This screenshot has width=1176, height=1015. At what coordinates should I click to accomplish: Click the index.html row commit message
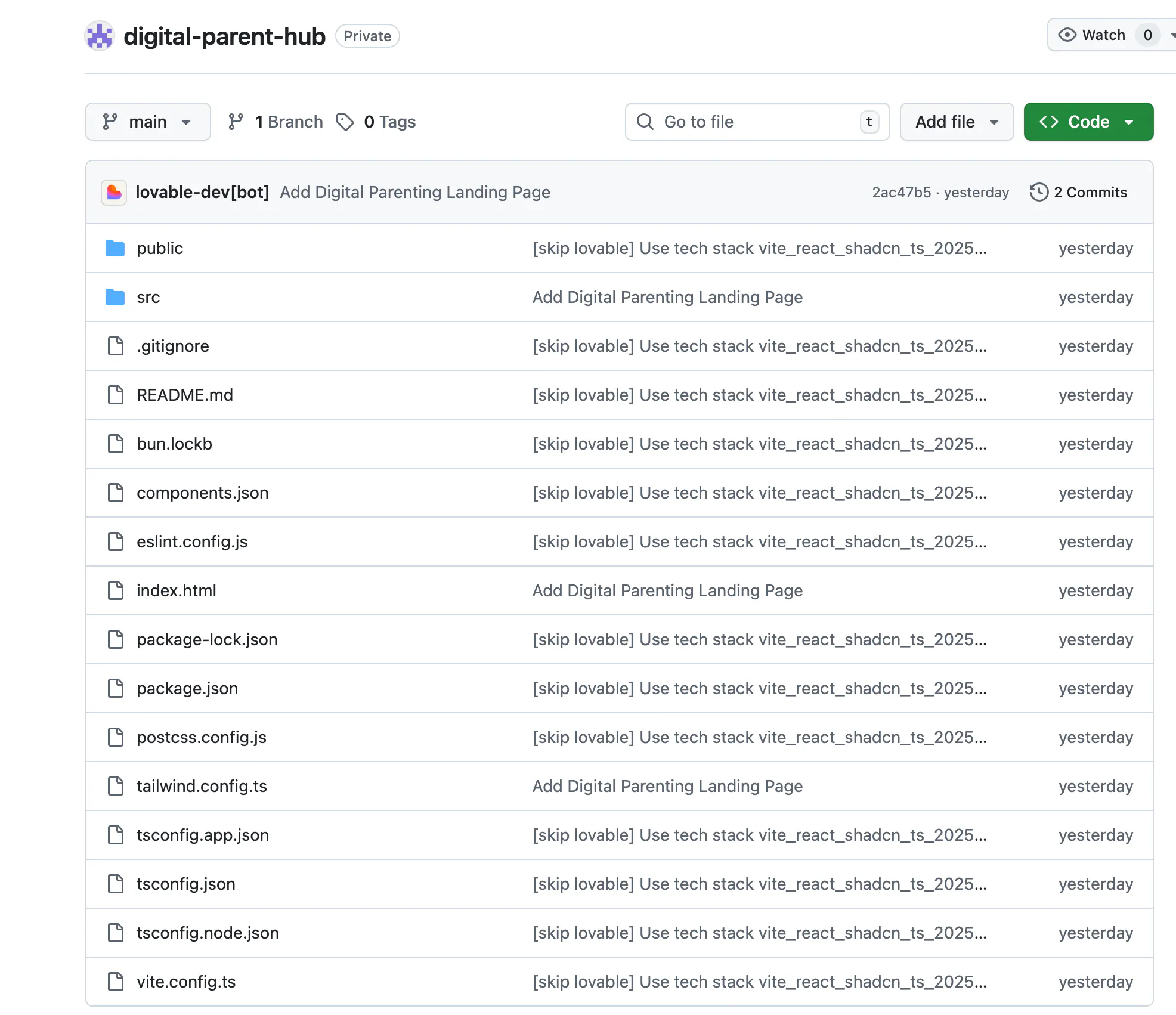[667, 590]
